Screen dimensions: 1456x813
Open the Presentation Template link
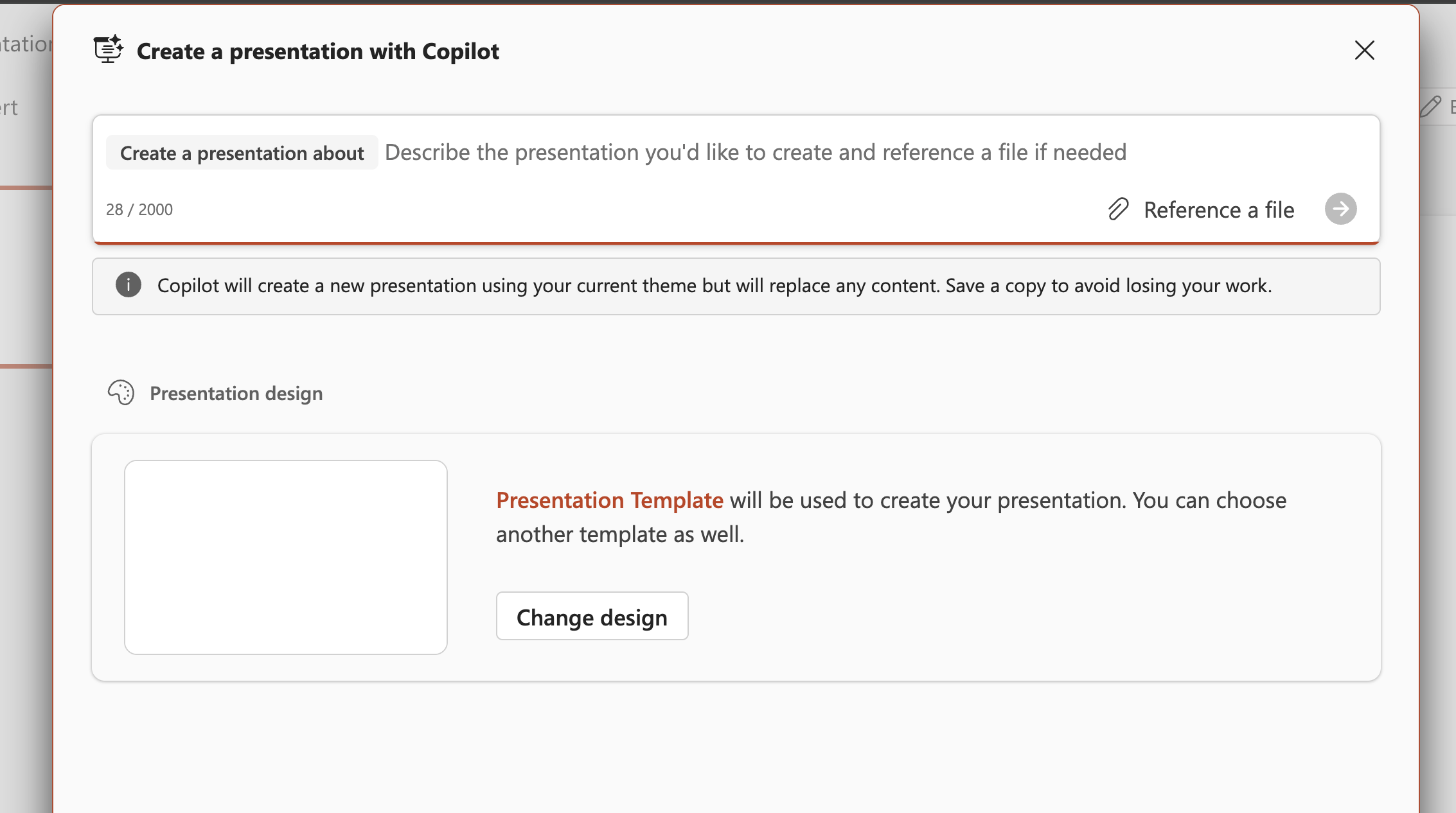point(610,500)
